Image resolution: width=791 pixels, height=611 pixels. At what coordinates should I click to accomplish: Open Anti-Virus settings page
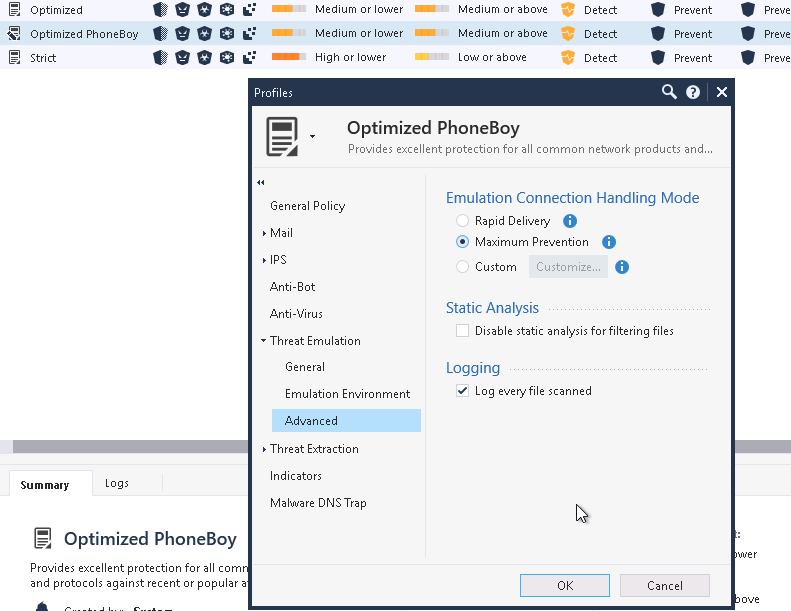click(296, 314)
